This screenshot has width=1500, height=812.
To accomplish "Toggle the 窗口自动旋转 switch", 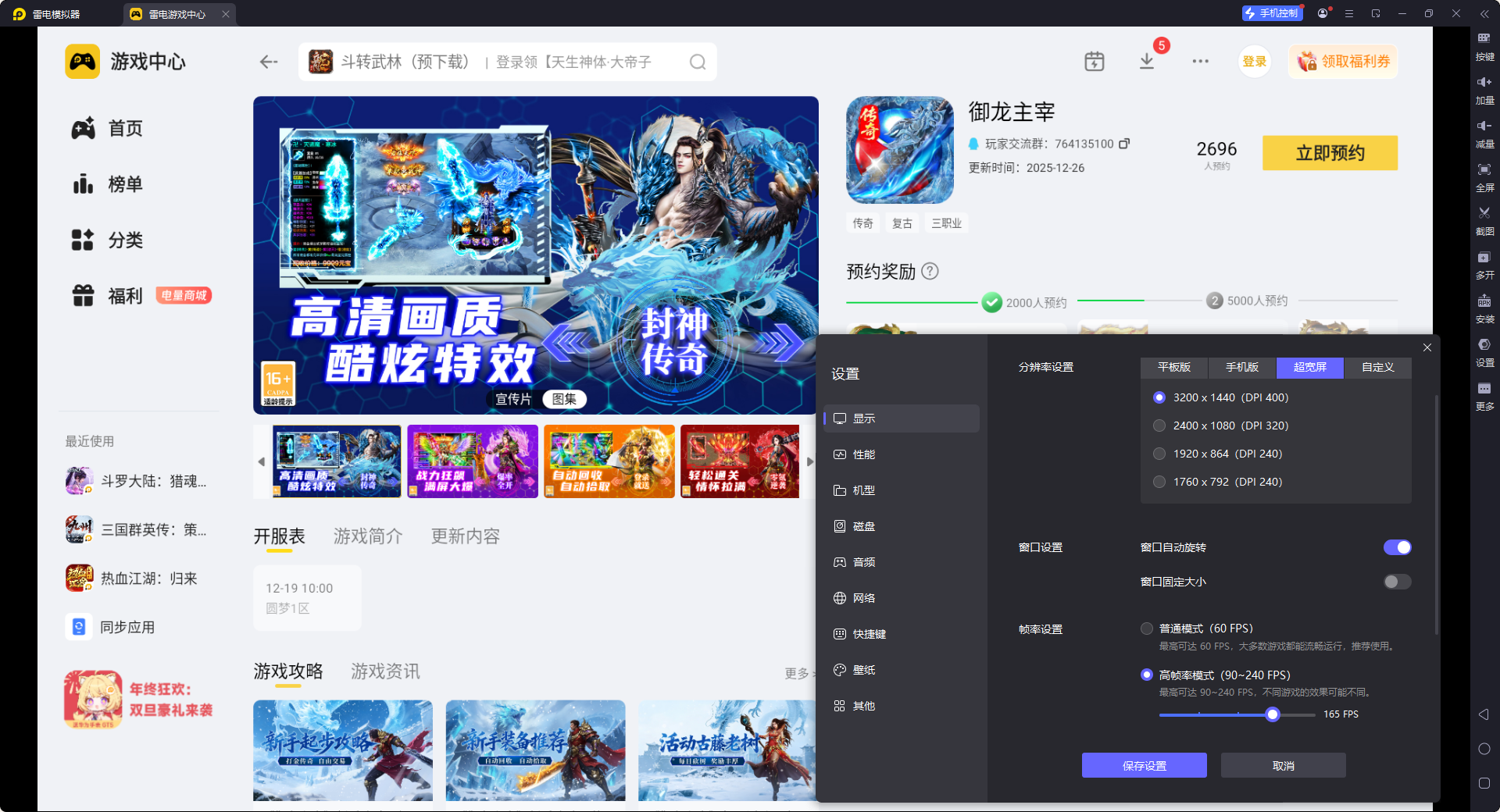I will [1398, 547].
